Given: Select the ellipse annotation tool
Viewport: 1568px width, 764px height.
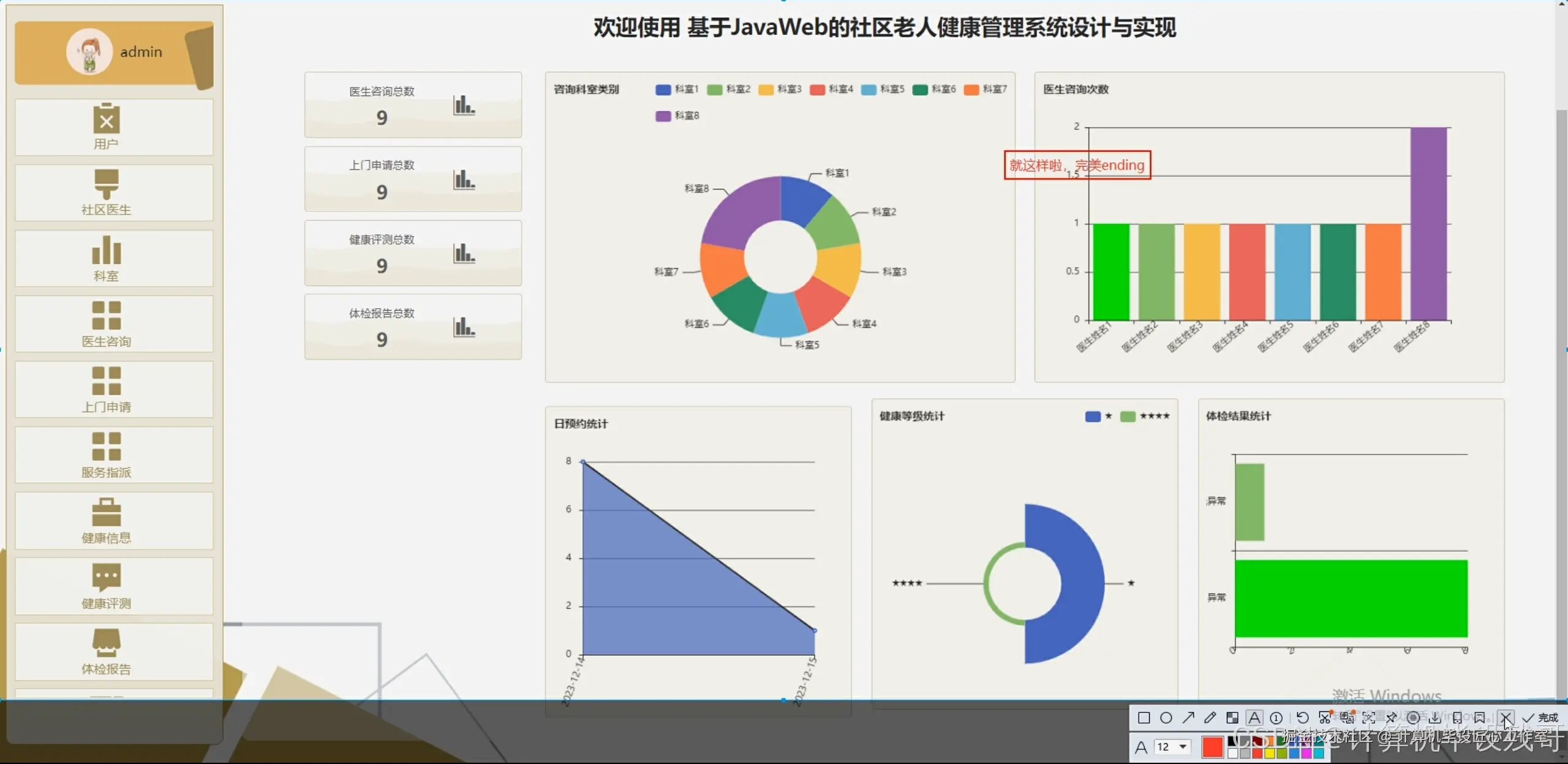Looking at the screenshot, I should pyautogui.click(x=1166, y=717).
